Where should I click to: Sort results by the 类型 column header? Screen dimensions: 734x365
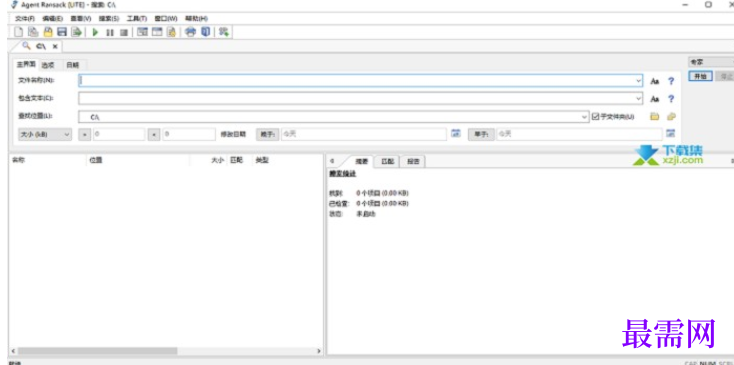click(x=262, y=160)
